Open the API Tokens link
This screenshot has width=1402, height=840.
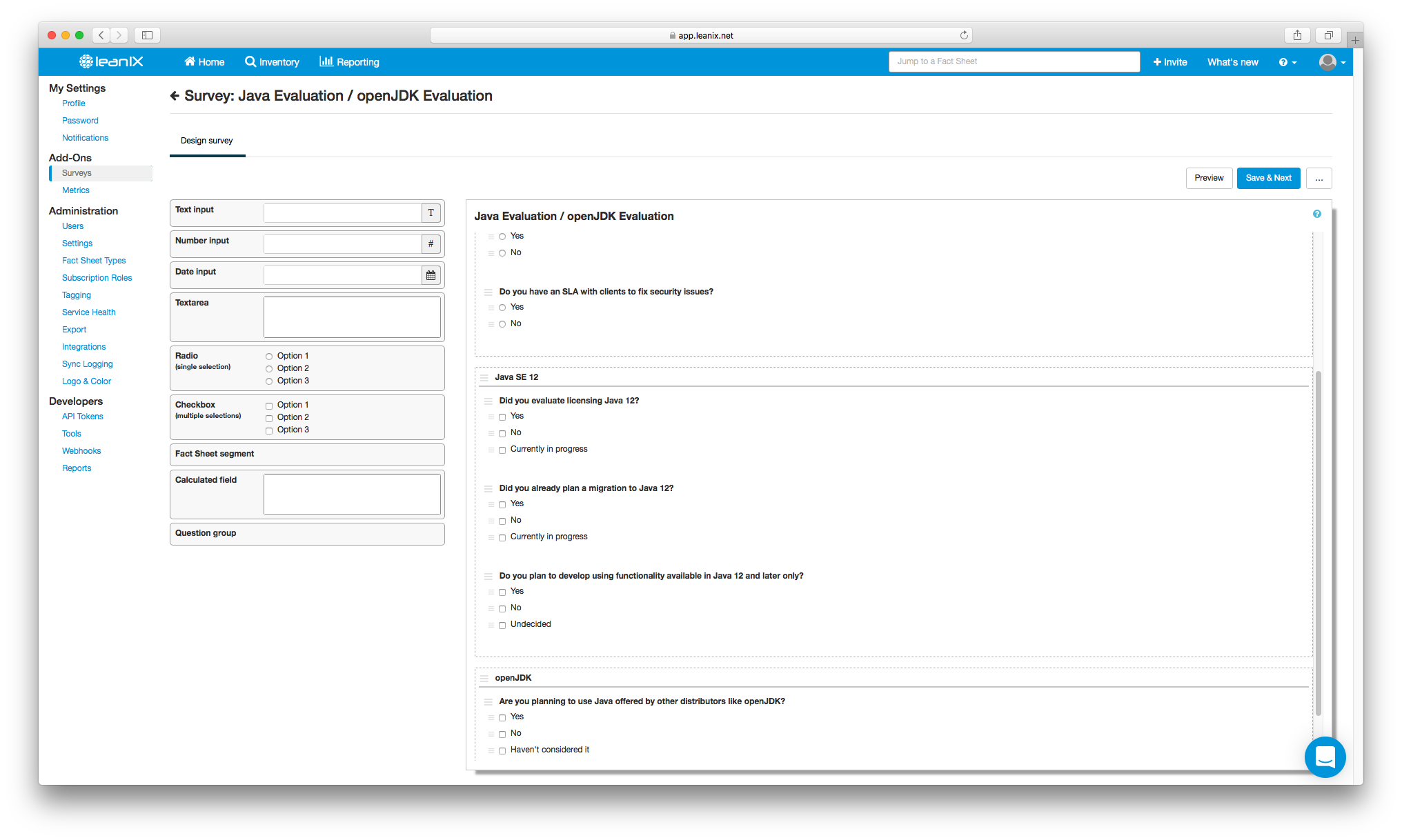[x=83, y=417]
